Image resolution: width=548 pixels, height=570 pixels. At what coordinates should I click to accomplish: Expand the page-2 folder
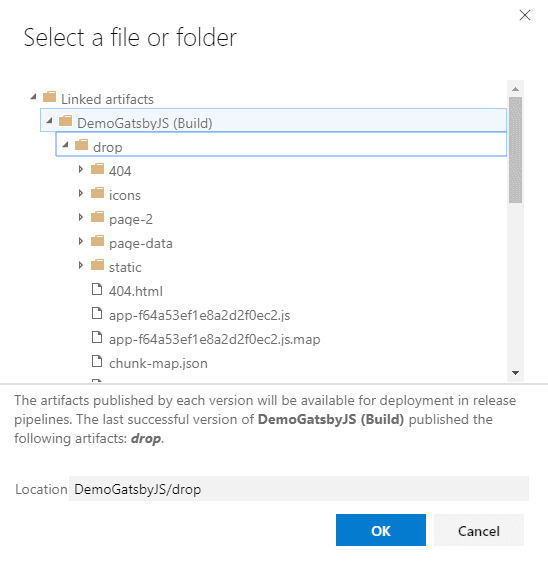[81, 217]
